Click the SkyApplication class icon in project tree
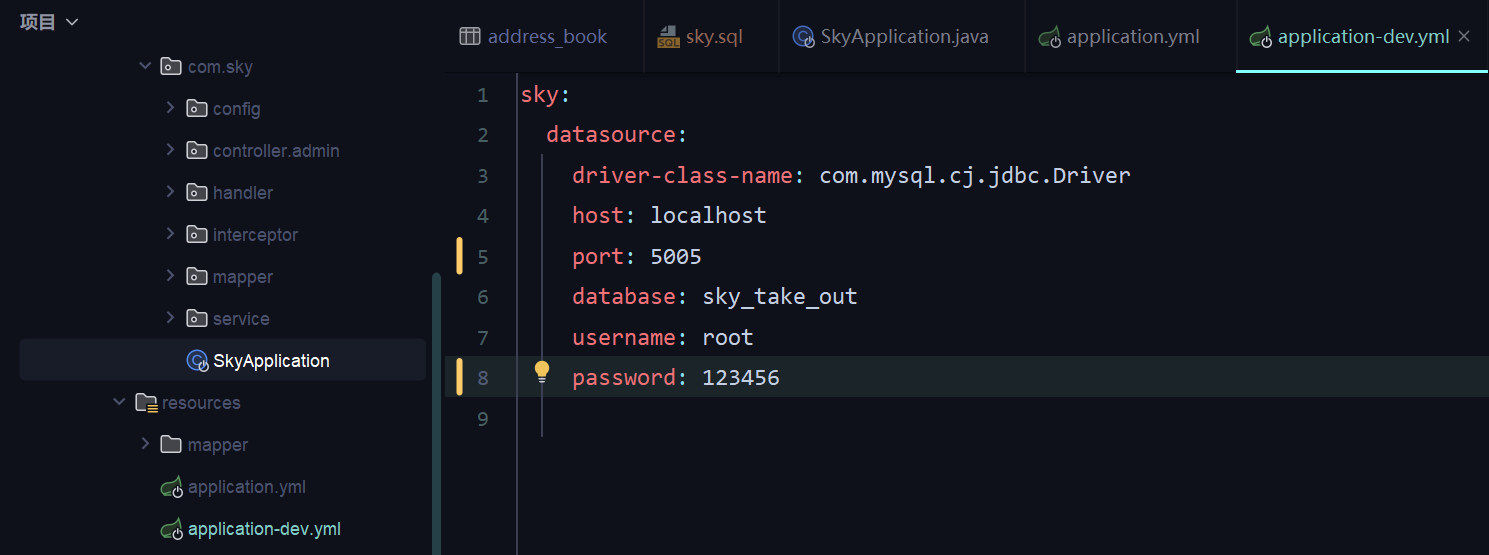1489x555 pixels. tap(197, 361)
